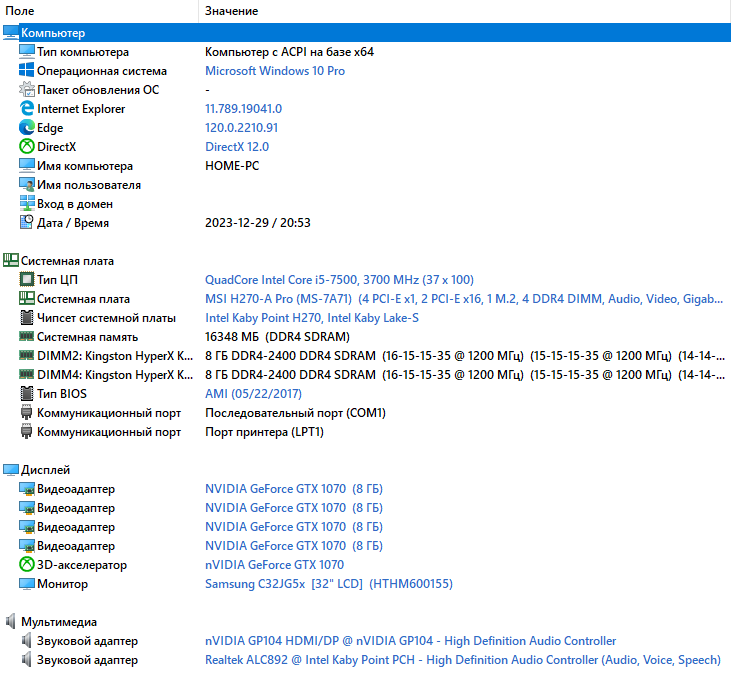Viewport: 741px width, 676px height.
Task: Click the DirectX Xbox icon
Action: pyautogui.click(x=26, y=147)
